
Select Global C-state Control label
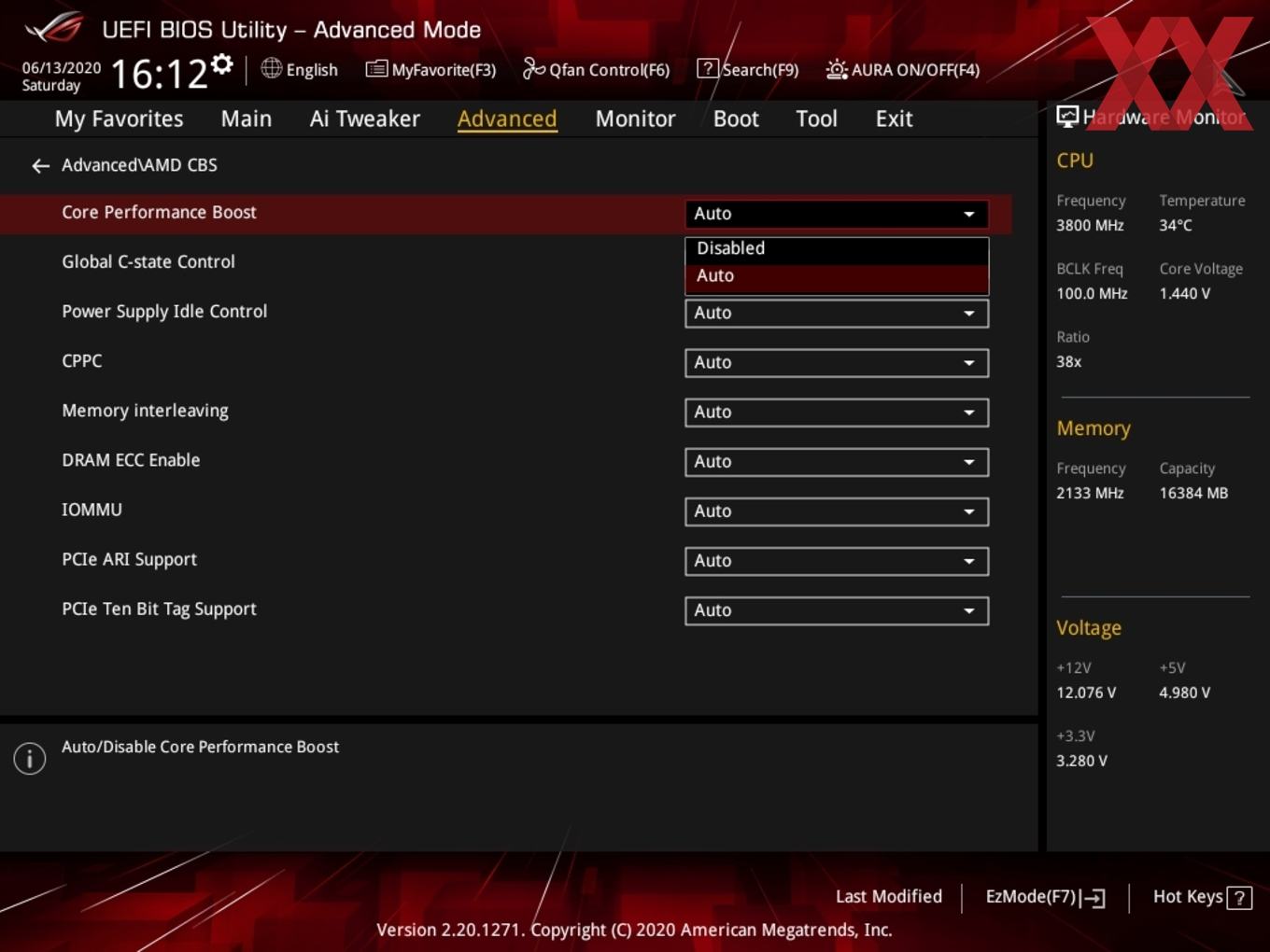point(148,262)
